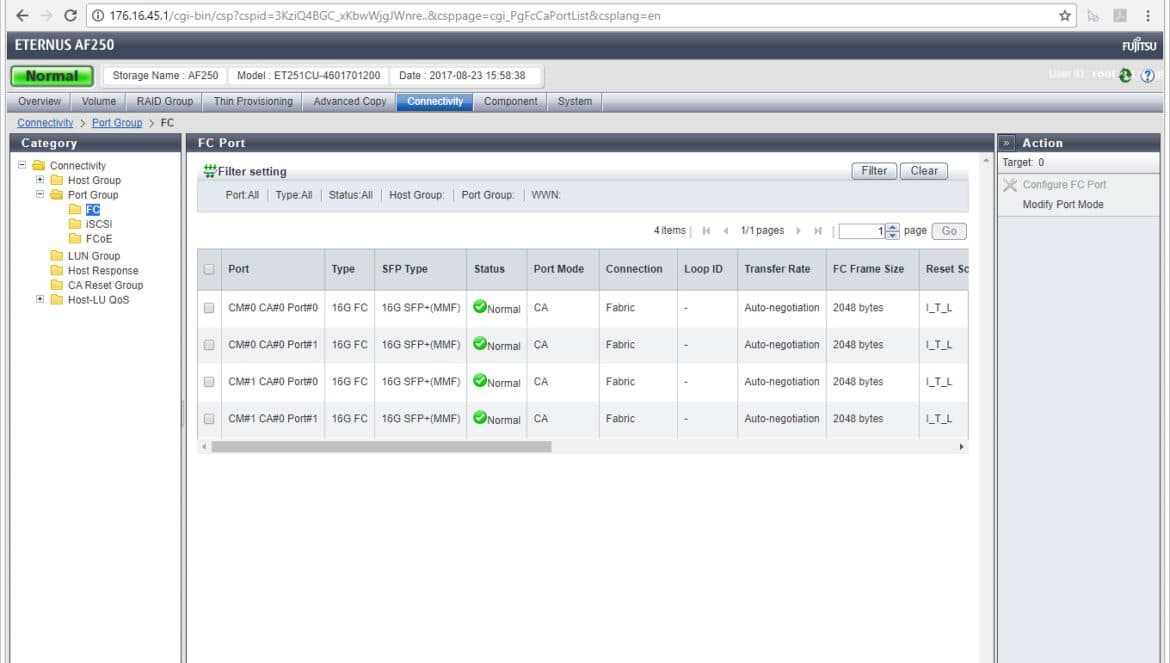Click the Filter button
The height and width of the screenshot is (663, 1170).
[875, 171]
